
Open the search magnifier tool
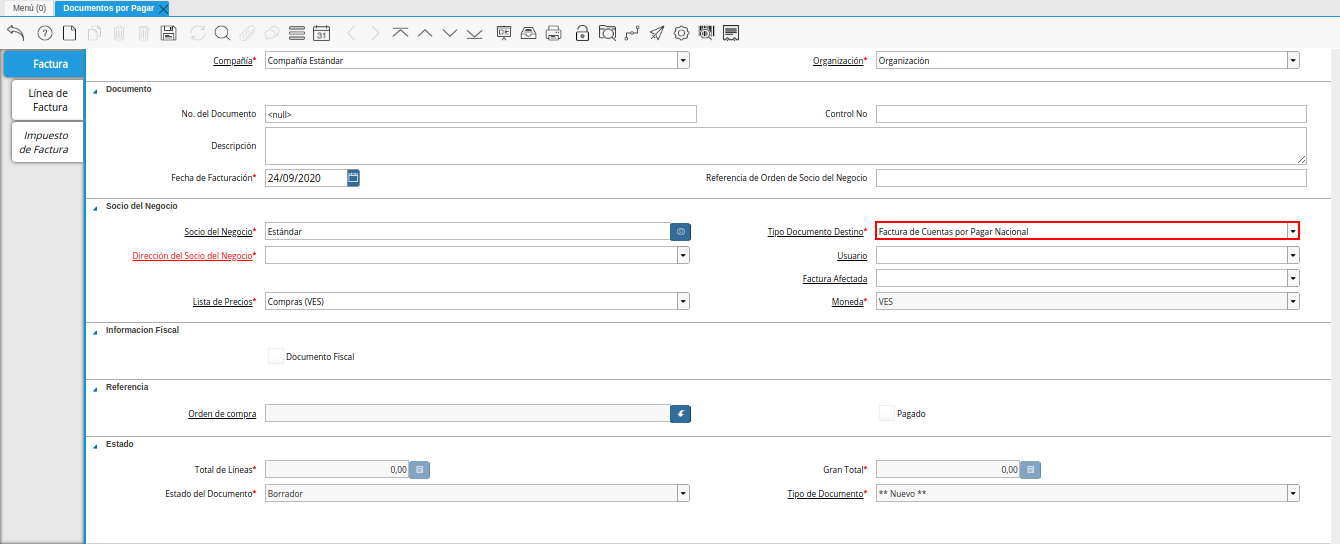[x=222, y=33]
